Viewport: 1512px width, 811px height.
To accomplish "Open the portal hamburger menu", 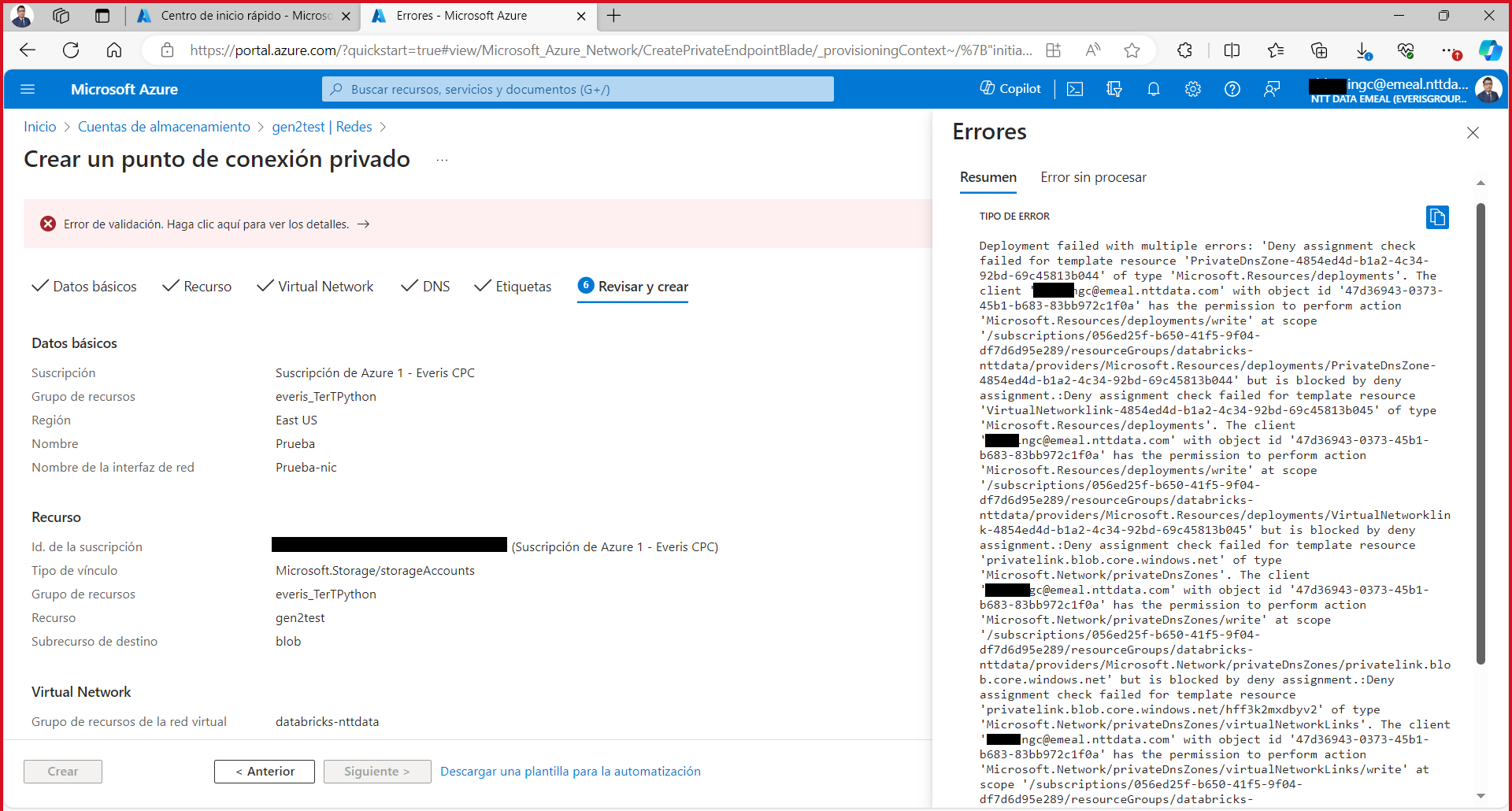I will pyautogui.click(x=28, y=88).
